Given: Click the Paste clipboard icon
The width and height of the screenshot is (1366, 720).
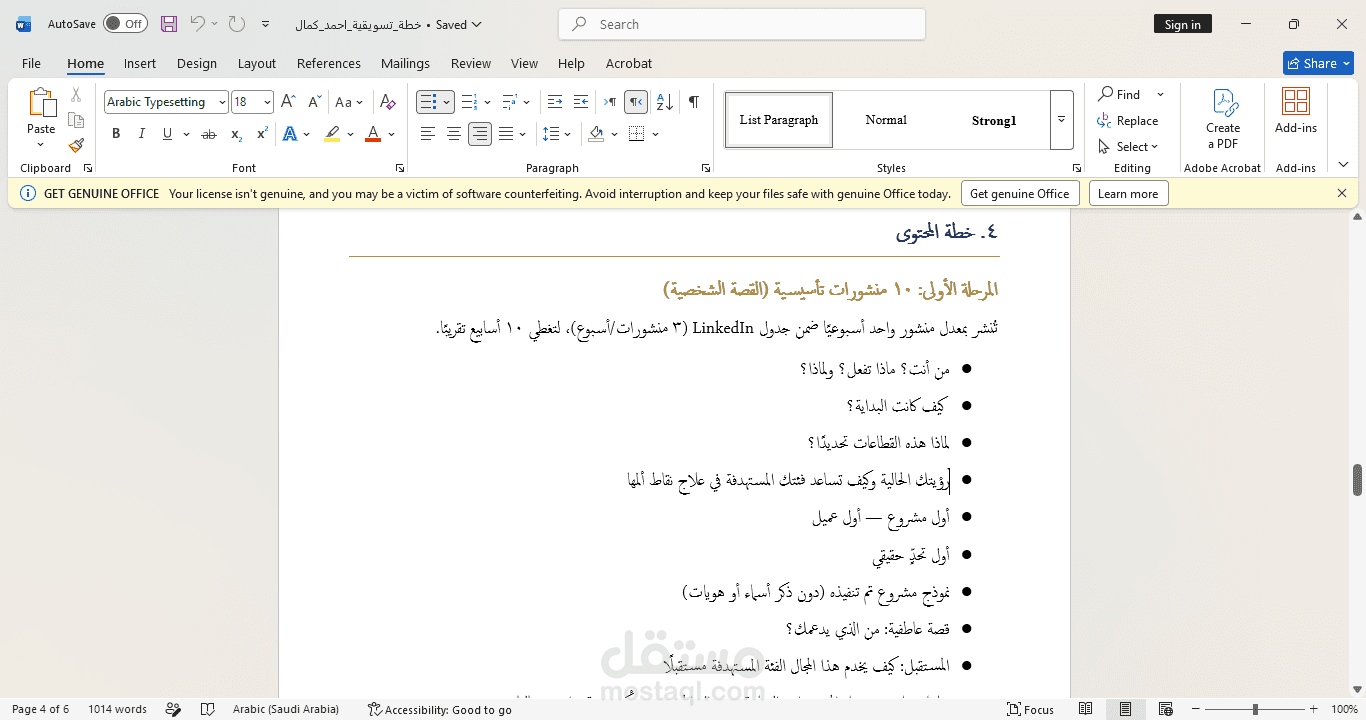Looking at the screenshot, I should point(41,103).
